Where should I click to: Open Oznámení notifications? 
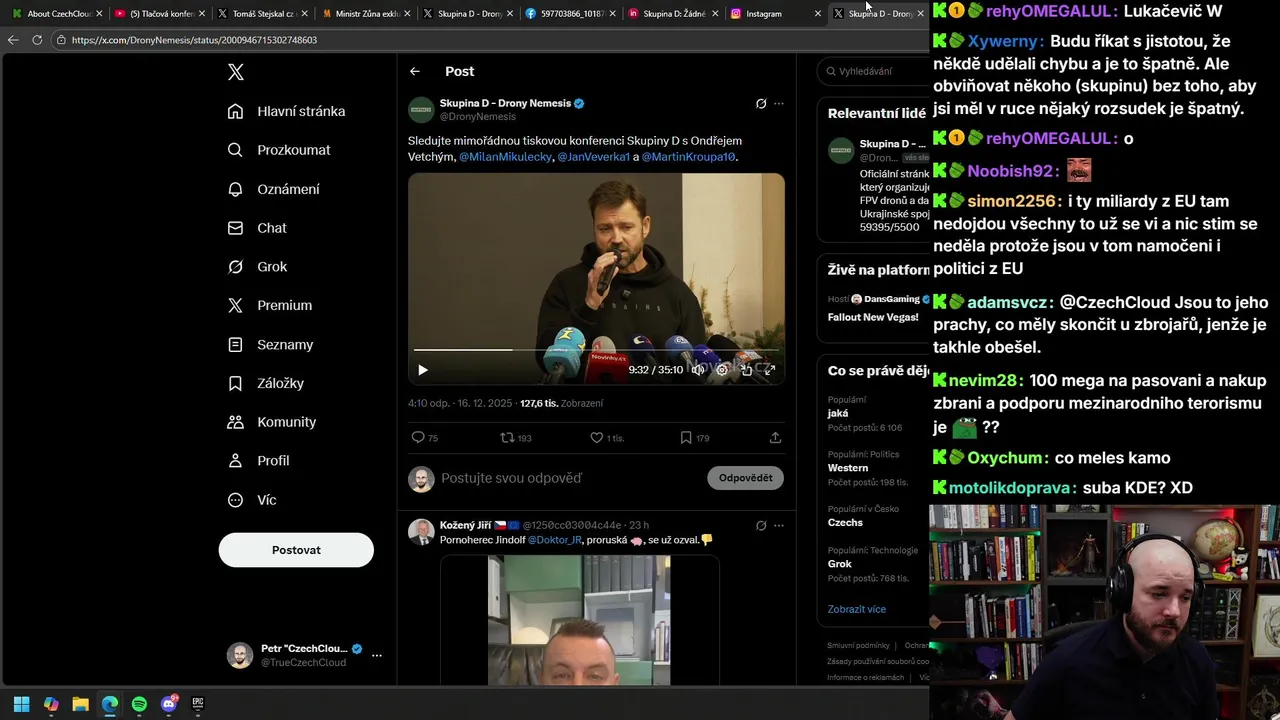click(274, 189)
